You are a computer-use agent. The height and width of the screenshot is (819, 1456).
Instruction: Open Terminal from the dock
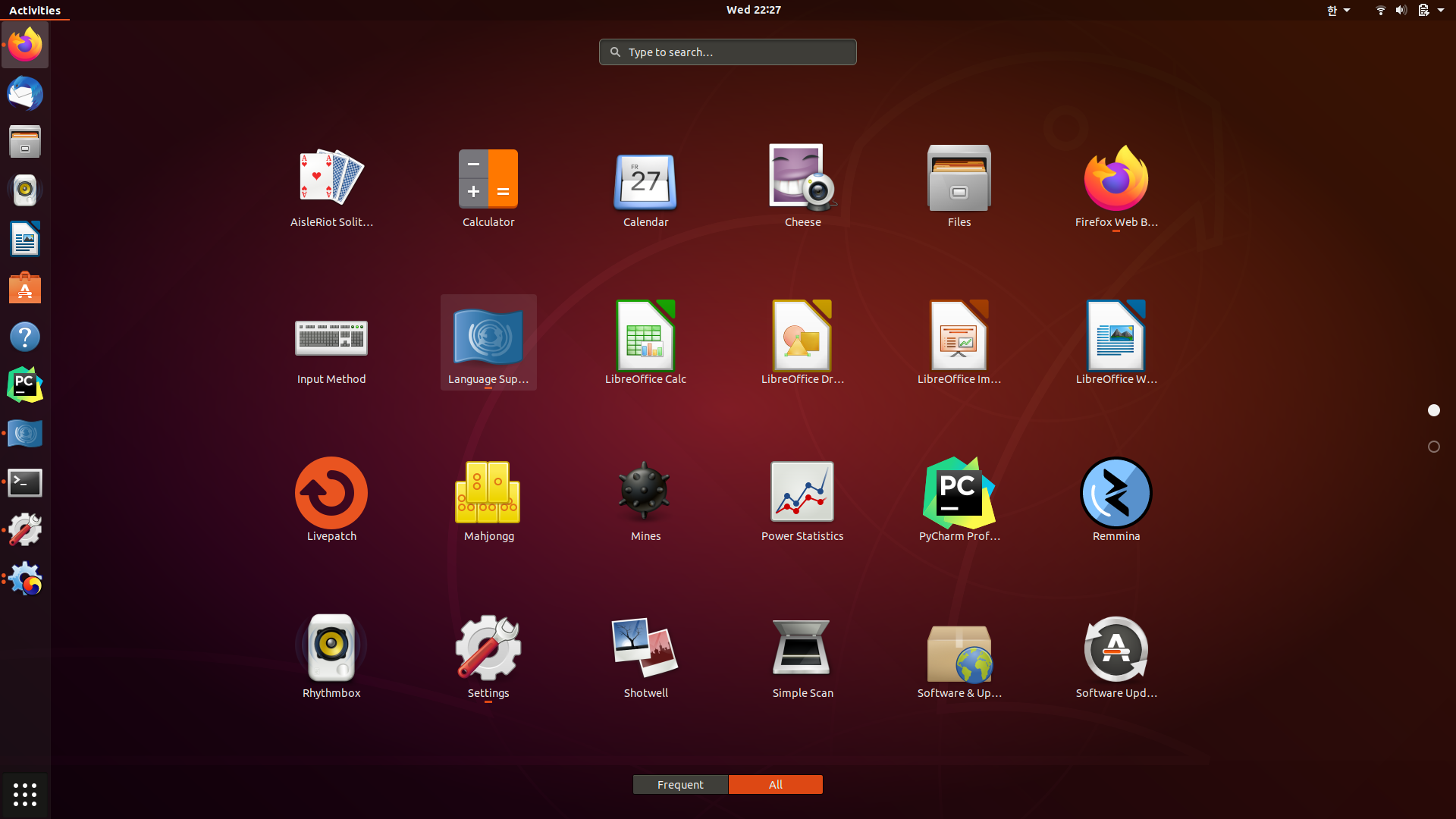point(25,482)
